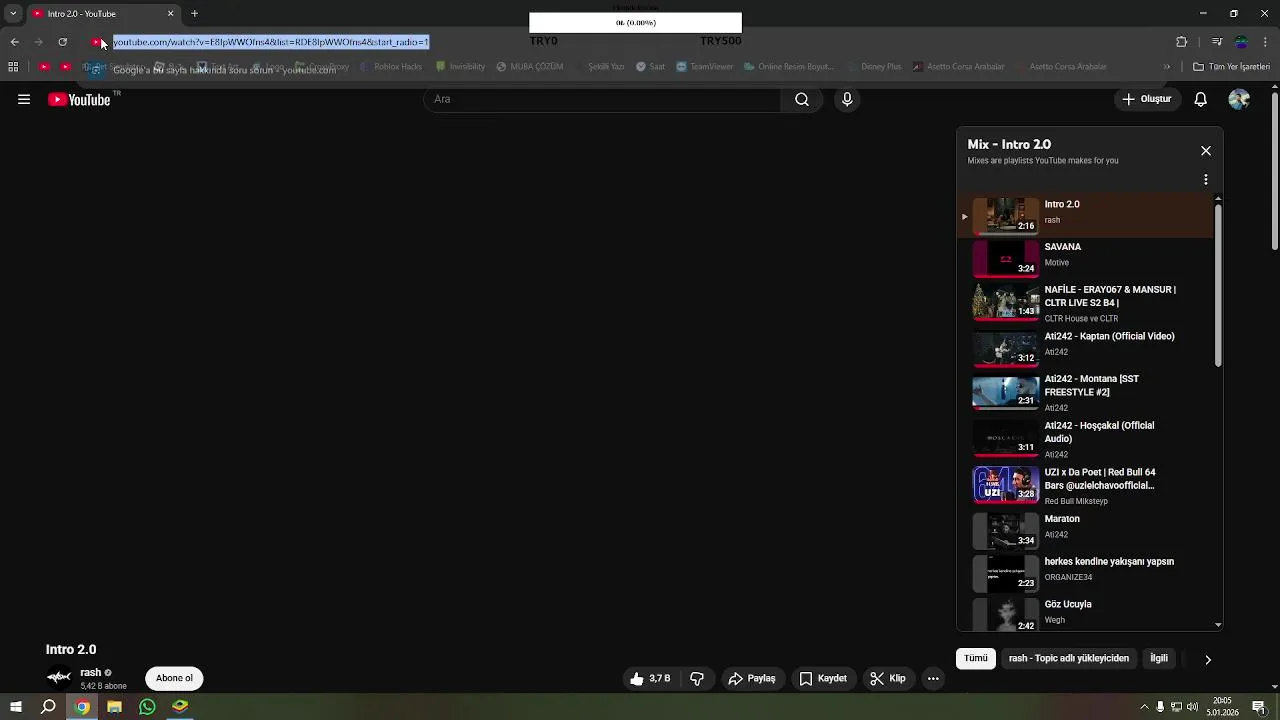Subscribe with the Abone ol button

coord(174,678)
